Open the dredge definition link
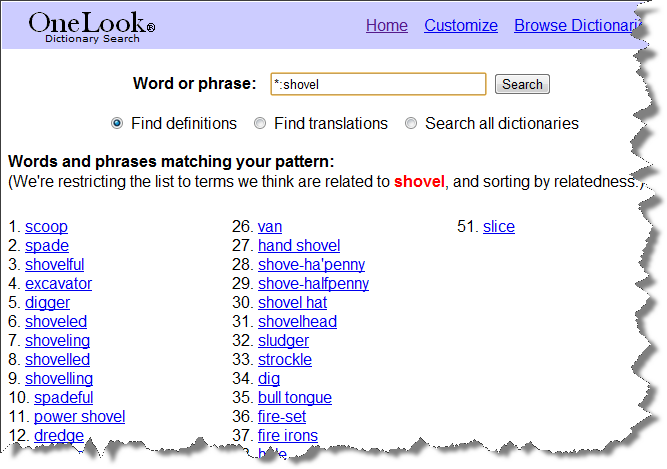Screen dimensions: 667x469 (x=59, y=435)
